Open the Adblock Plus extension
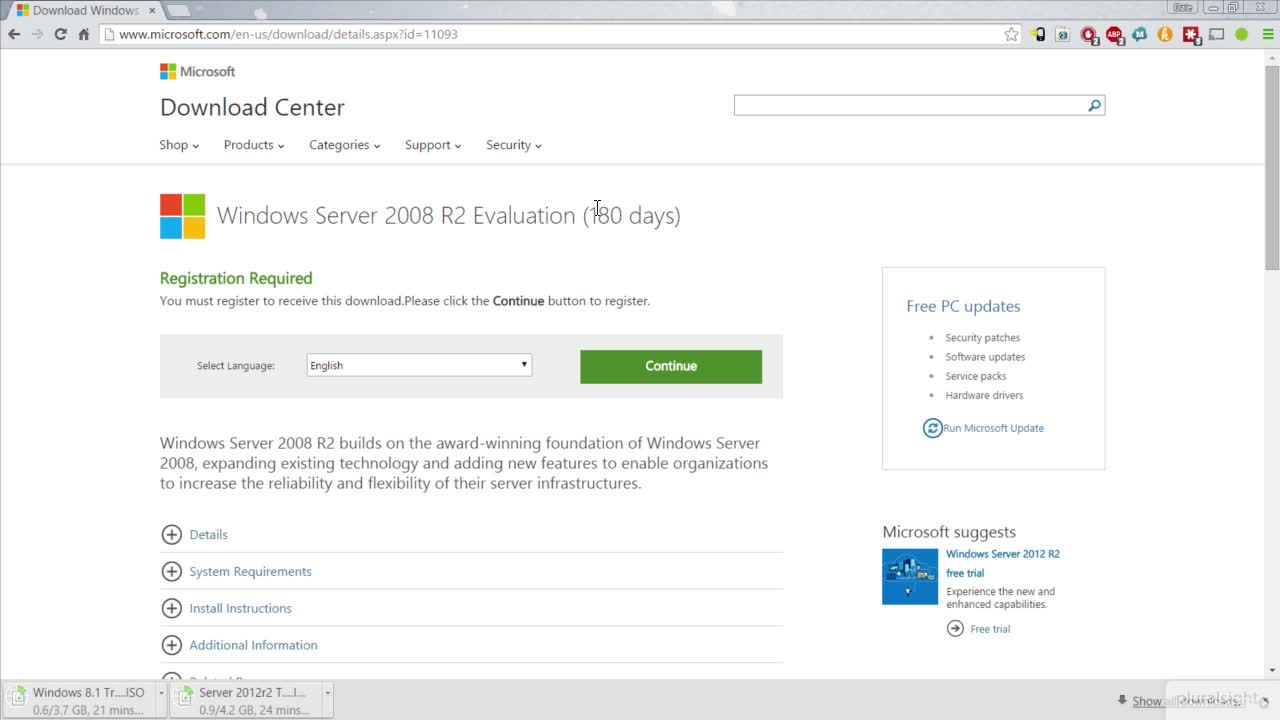This screenshot has height=720, width=1280. tap(1114, 35)
